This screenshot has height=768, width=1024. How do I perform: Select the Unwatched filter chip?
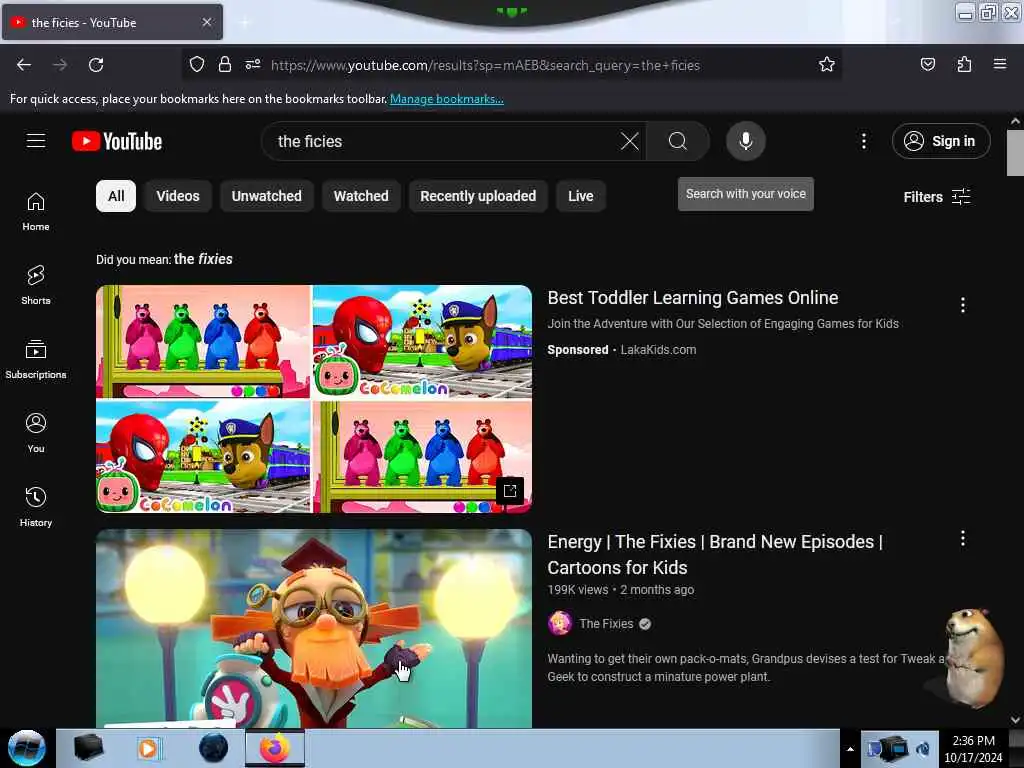tap(266, 196)
